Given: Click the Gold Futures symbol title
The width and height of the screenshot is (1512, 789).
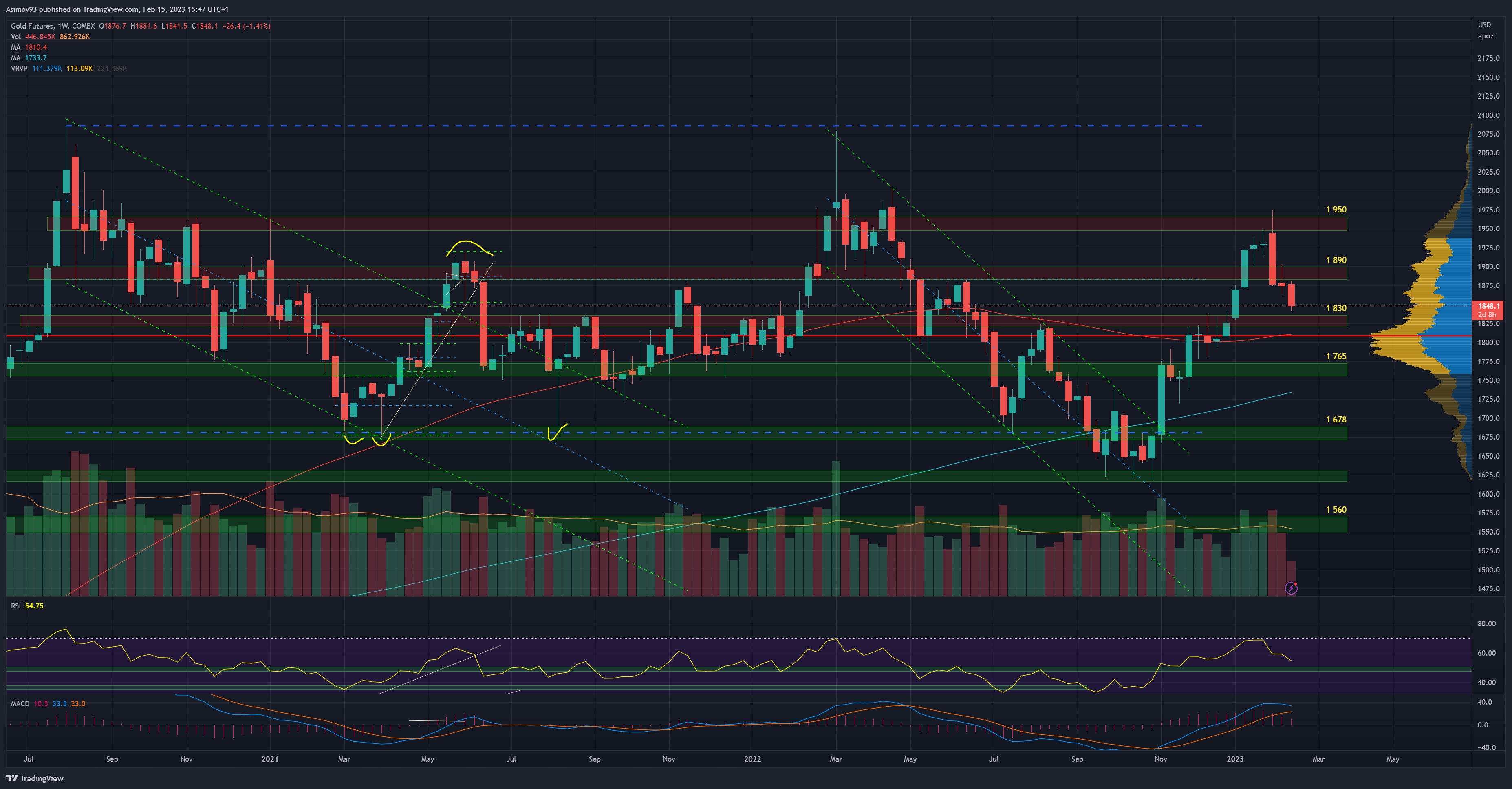Looking at the screenshot, I should tap(33, 26).
